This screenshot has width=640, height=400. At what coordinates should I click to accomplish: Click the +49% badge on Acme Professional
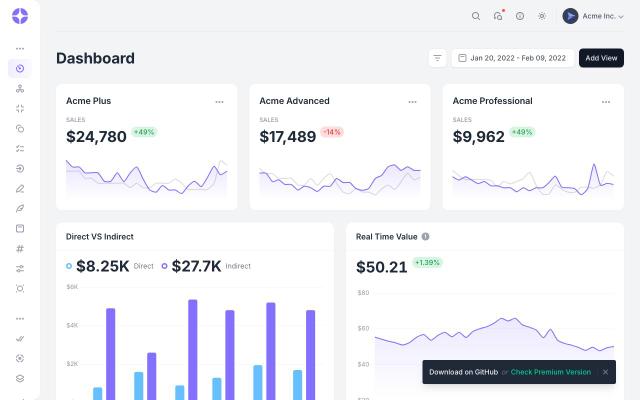click(522, 132)
